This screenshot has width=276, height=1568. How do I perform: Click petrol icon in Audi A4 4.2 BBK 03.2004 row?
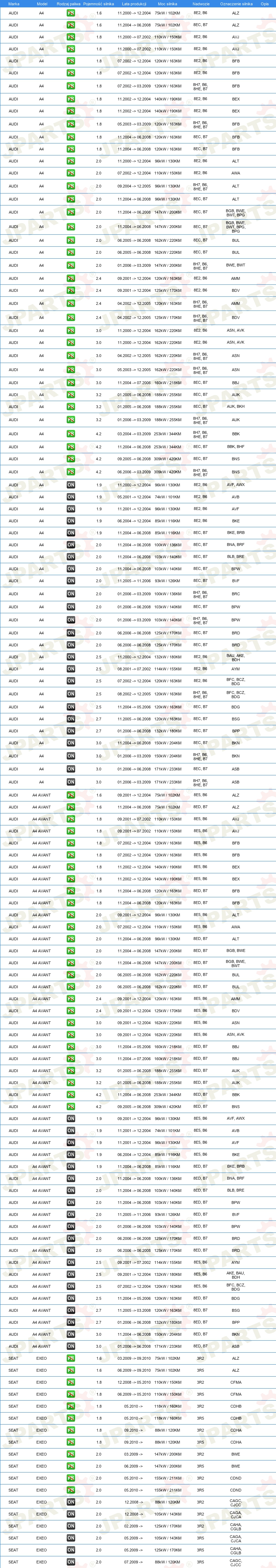(x=71, y=434)
